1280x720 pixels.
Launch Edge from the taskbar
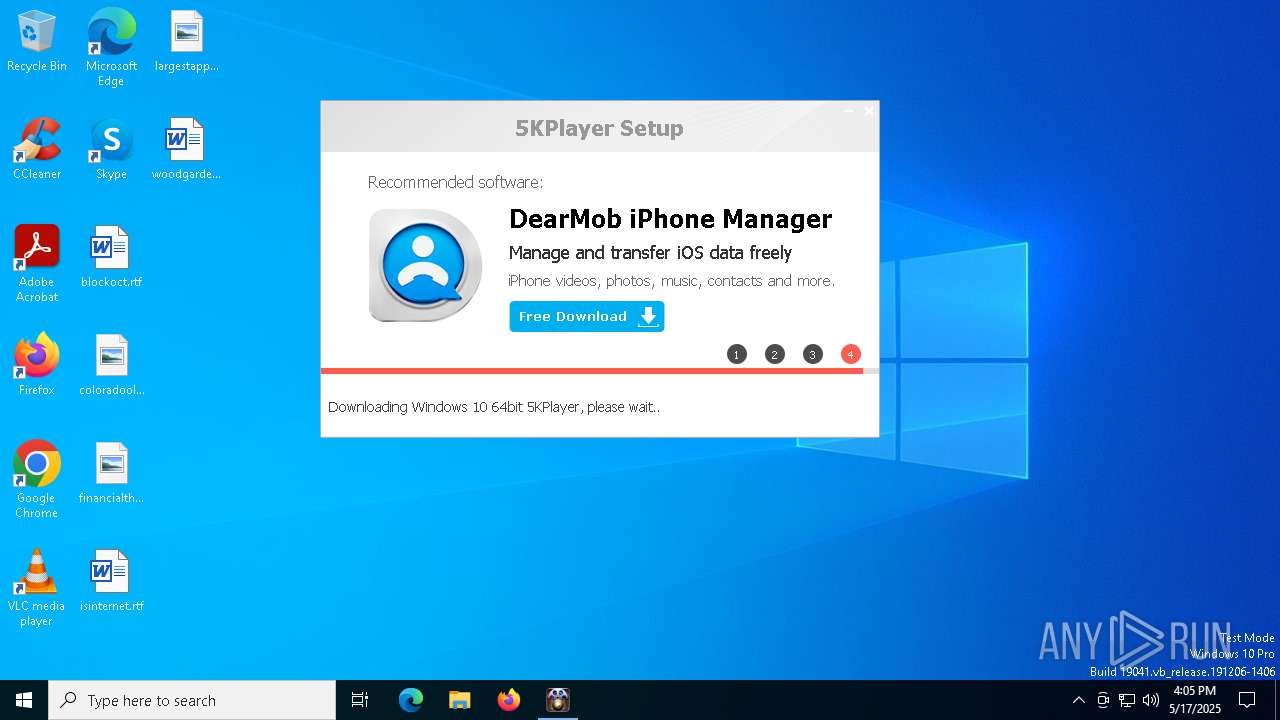tap(411, 700)
